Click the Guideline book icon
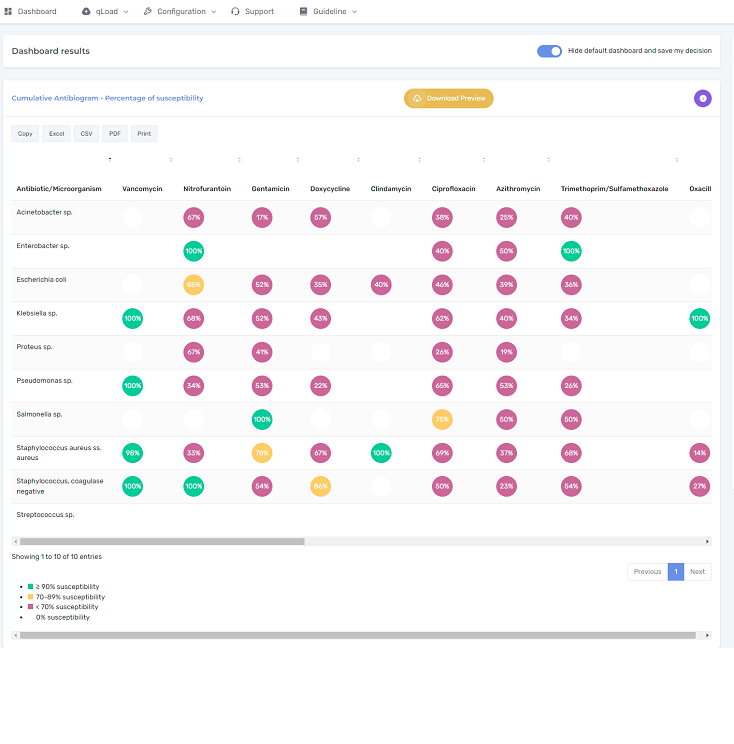Image resolution: width=734 pixels, height=744 pixels. [x=303, y=12]
